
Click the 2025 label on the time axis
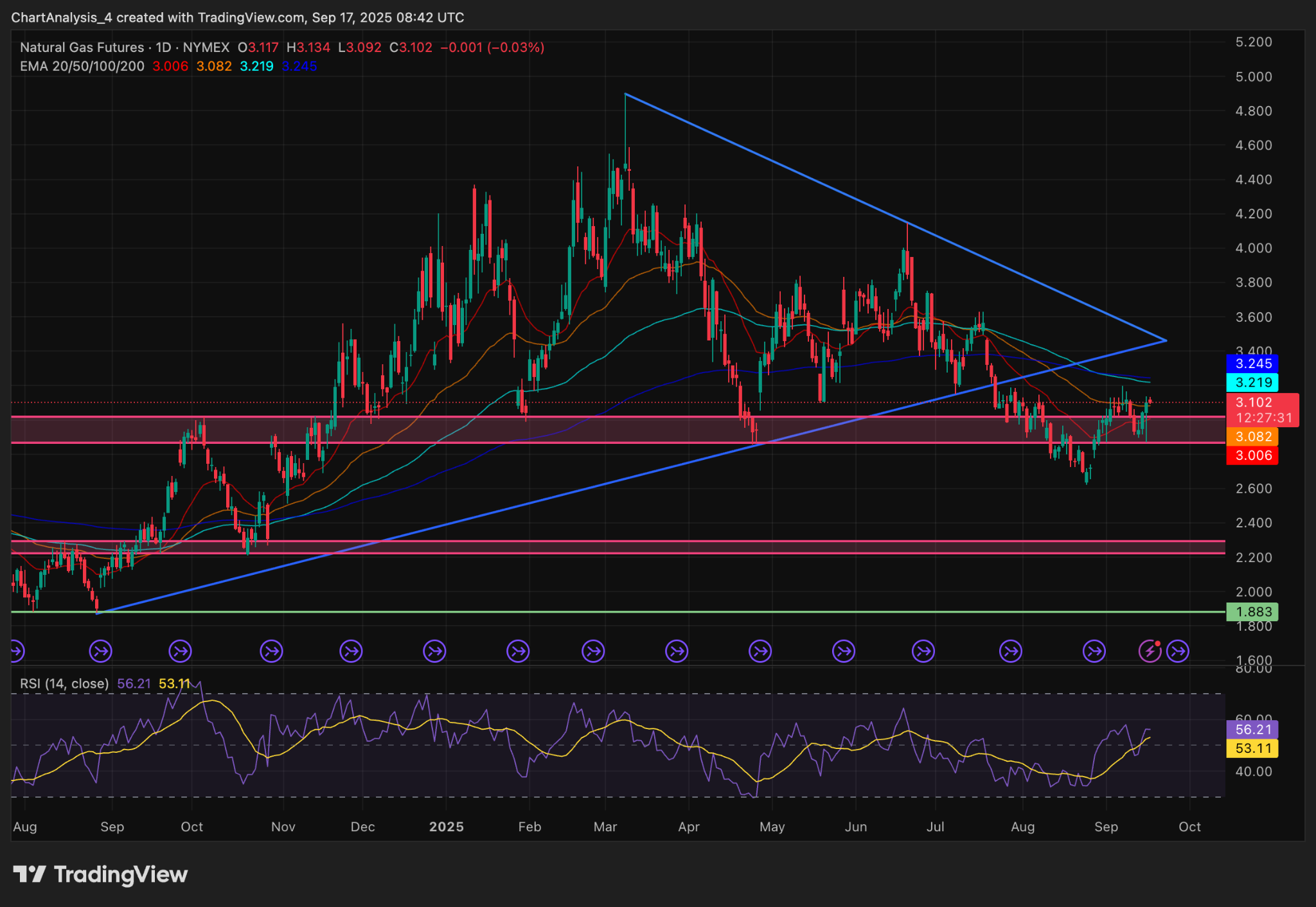(x=447, y=827)
